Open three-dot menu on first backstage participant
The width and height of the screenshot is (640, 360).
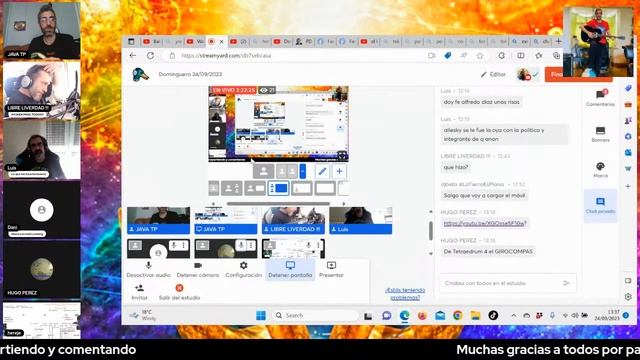tap(184, 245)
